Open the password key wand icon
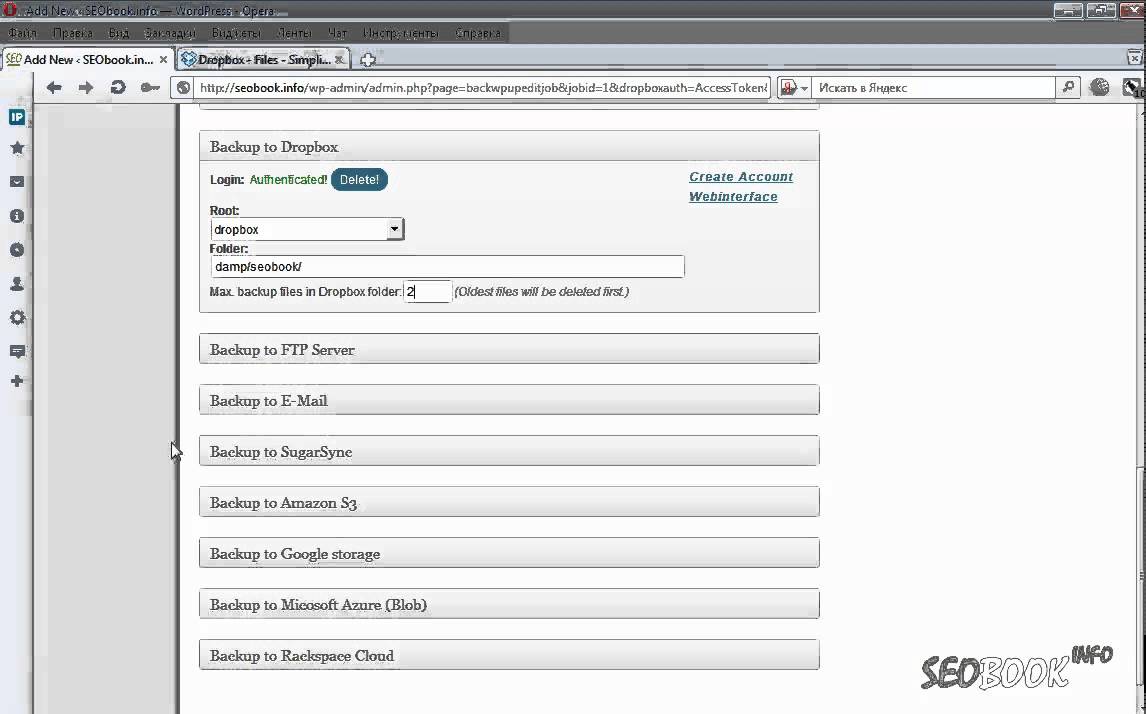 click(150, 88)
